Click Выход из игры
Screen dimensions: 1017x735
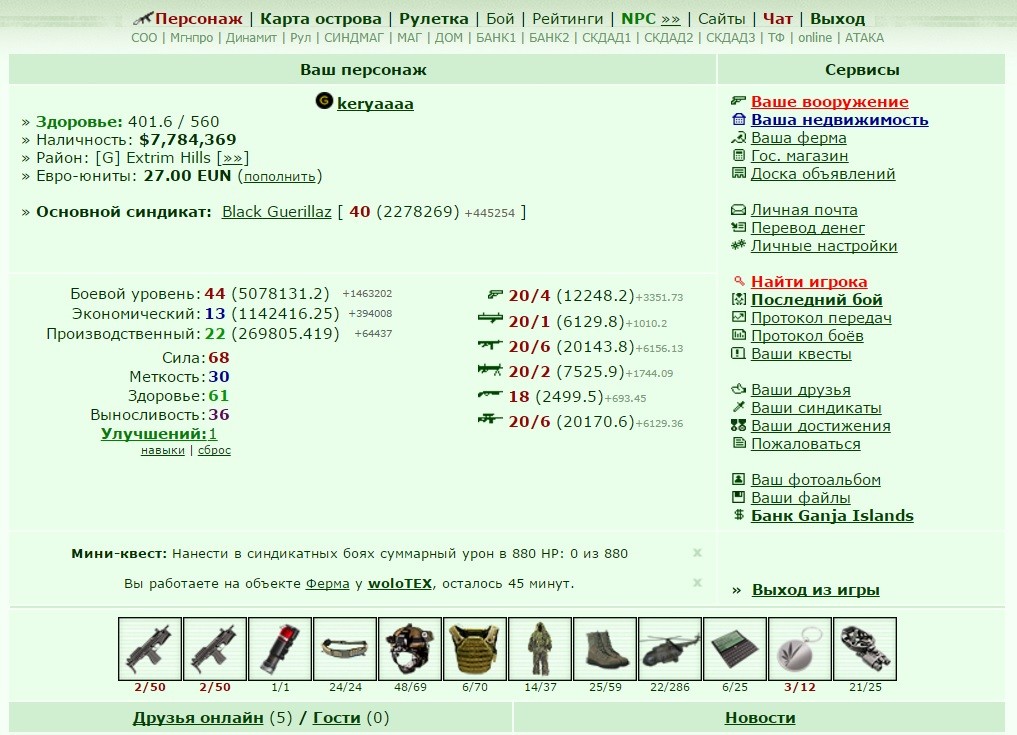[x=815, y=590]
